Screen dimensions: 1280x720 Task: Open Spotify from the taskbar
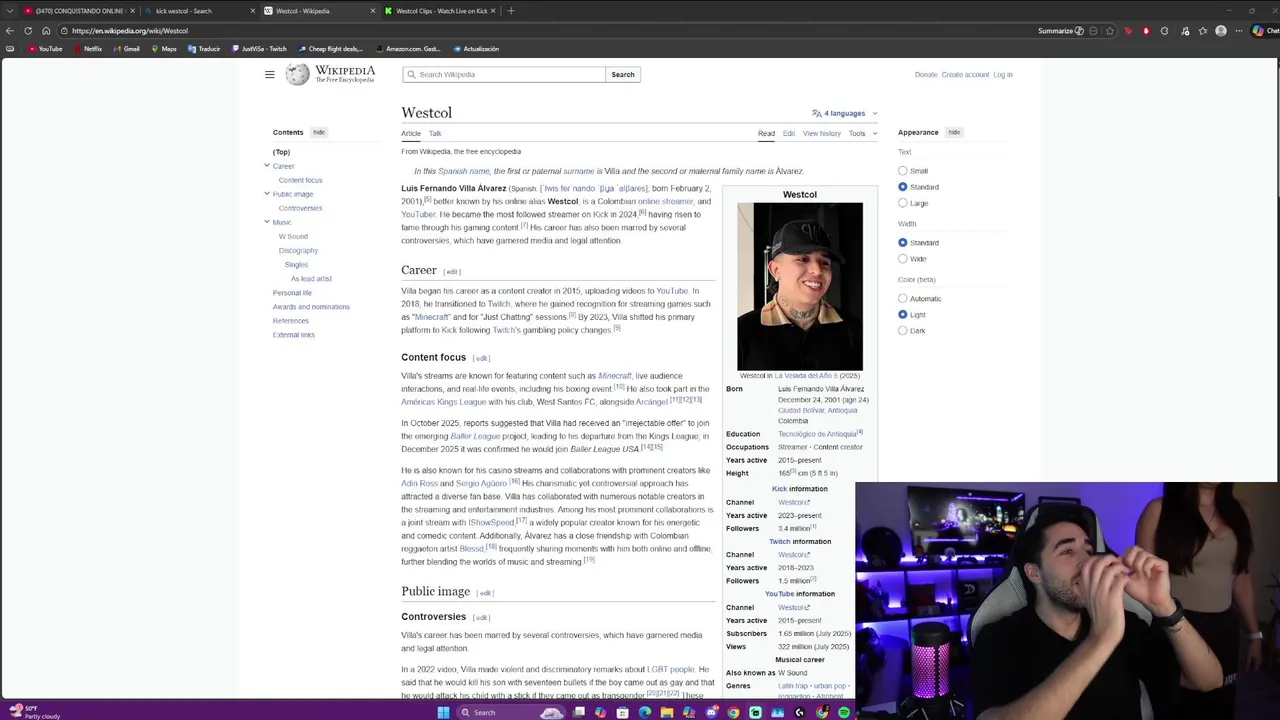click(x=844, y=712)
